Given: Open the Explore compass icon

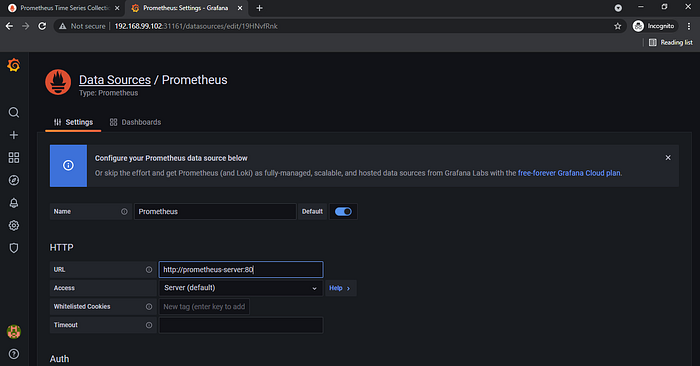Looking at the screenshot, I should pos(14,180).
